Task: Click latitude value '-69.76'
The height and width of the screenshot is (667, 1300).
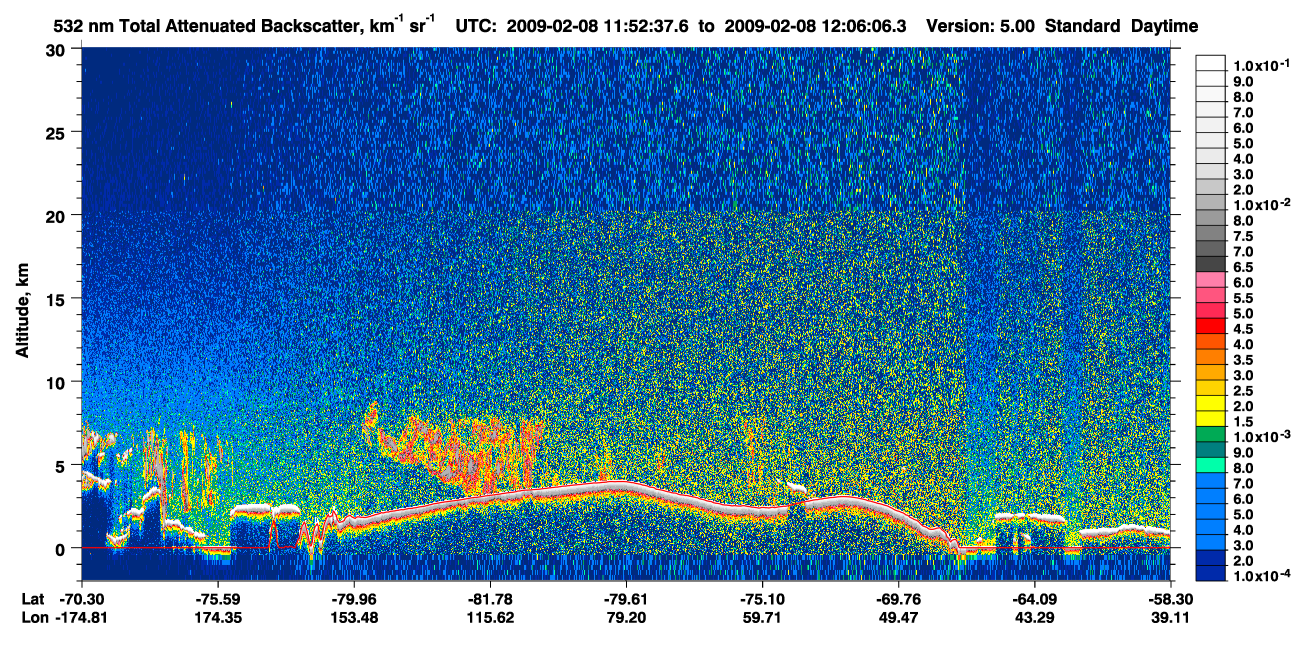Action: pos(898,599)
